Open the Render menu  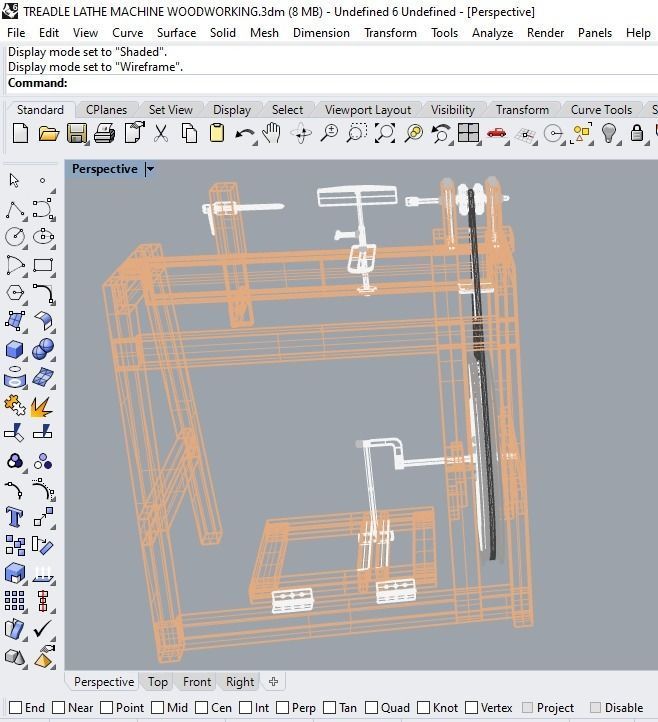tap(546, 33)
